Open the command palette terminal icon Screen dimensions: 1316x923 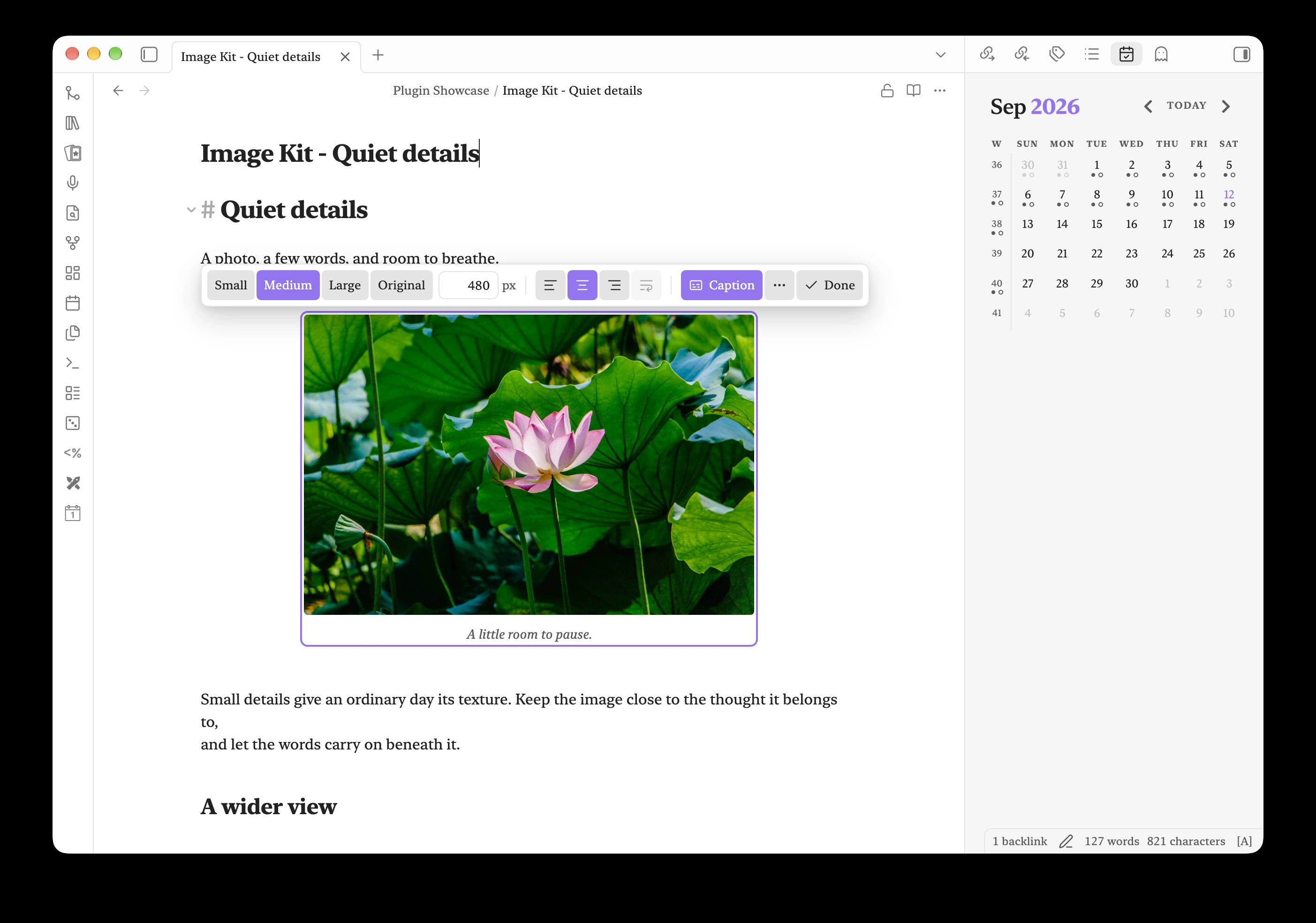72,363
